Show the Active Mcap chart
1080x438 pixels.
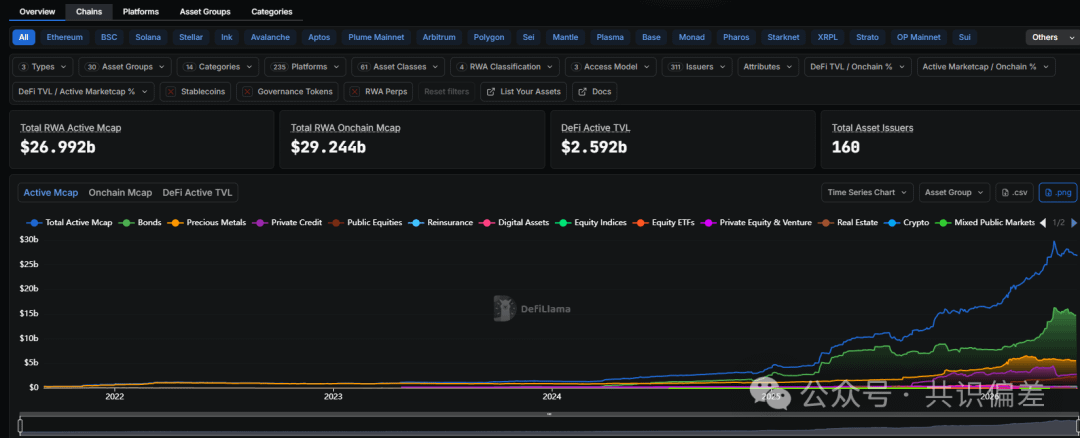51,193
